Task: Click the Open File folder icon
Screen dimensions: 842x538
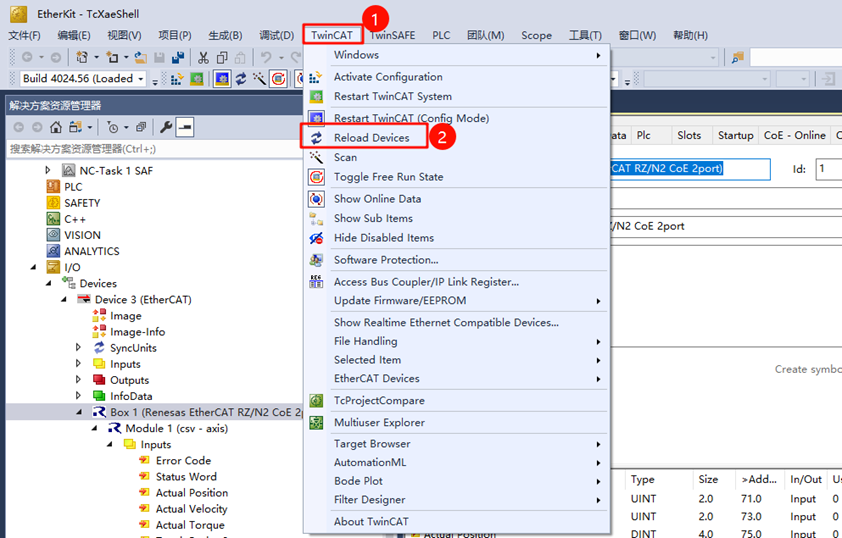Action: [140, 57]
